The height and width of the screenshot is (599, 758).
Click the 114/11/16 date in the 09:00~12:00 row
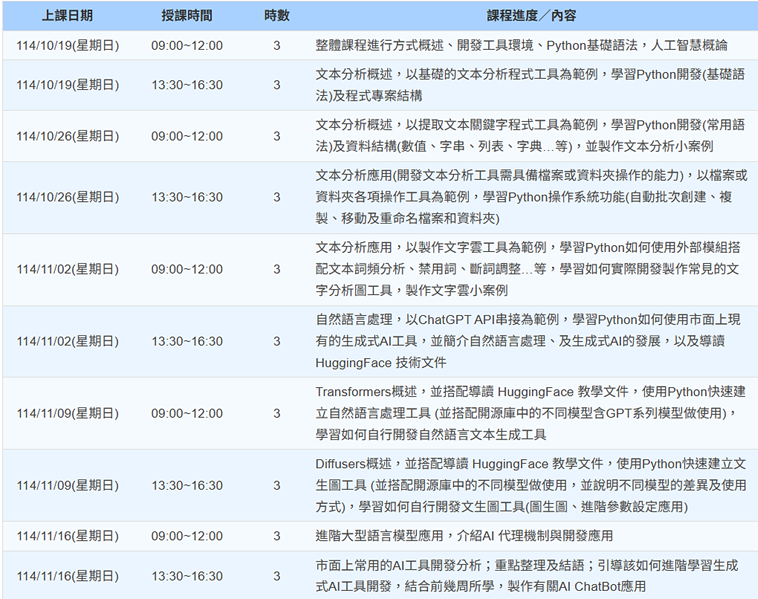67,536
